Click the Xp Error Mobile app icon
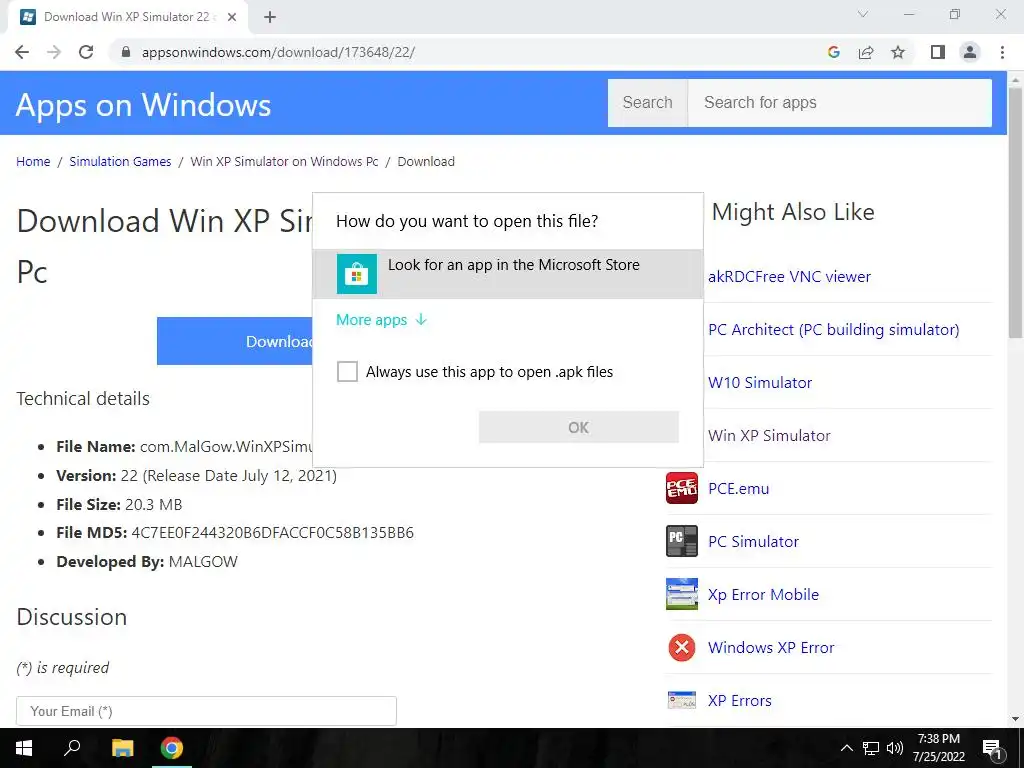Image resolution: width=1024 pixels, height=768 pixels. (x=682, y=594)
